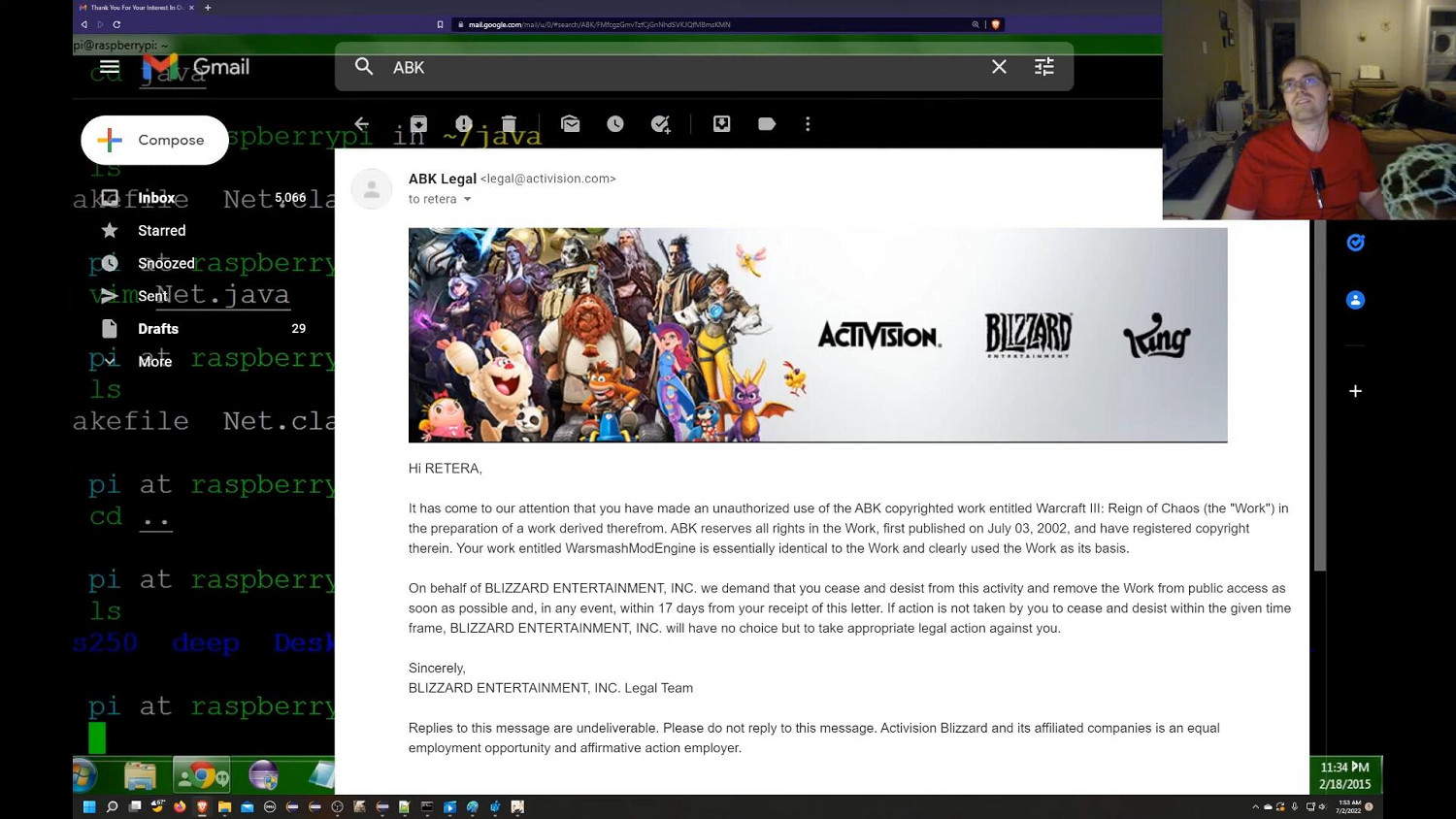Archive this email

coord(418,124)
